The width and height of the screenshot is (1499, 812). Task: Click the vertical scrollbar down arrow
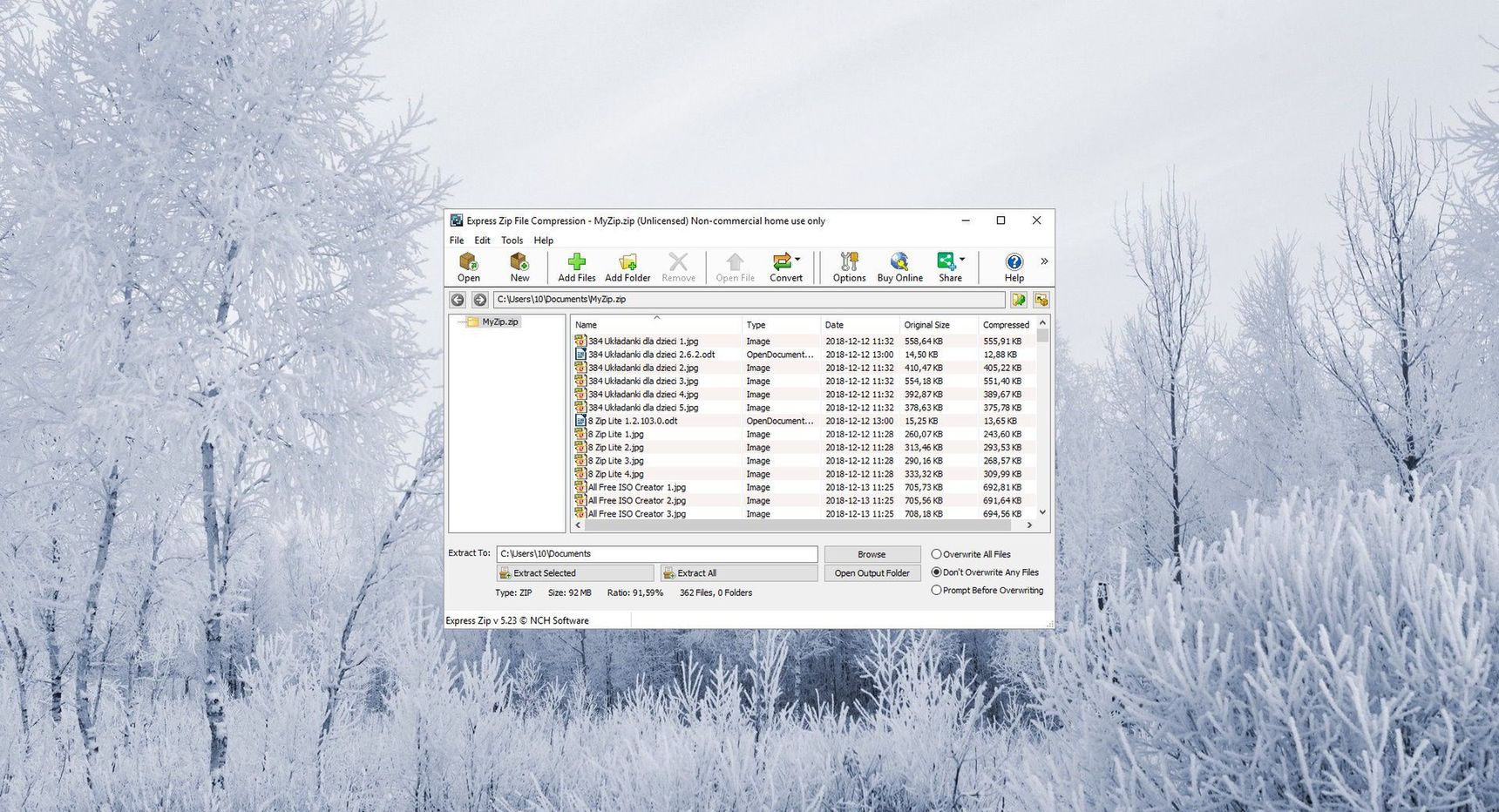(x=1042, y=512)
